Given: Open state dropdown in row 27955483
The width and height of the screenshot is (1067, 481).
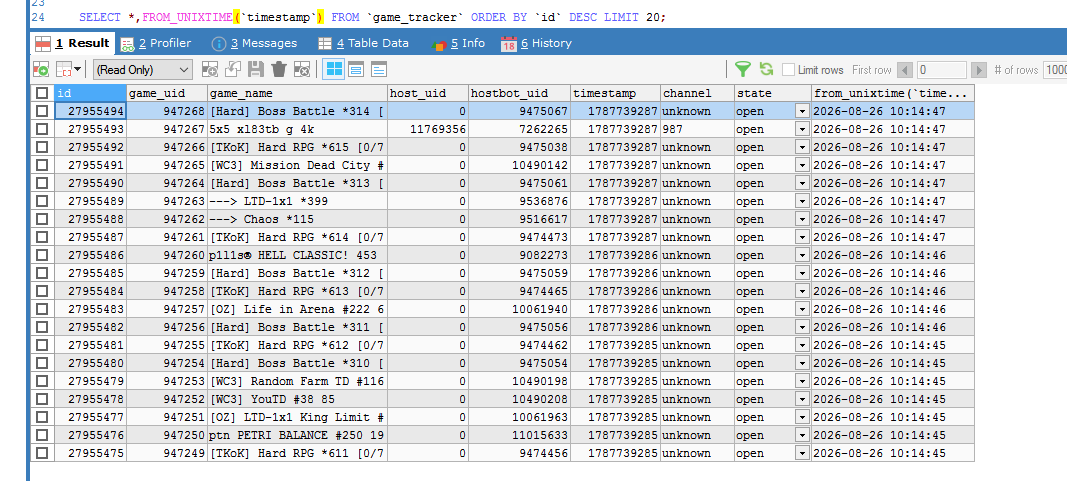Looking at the screenshot, I should 803,309.
